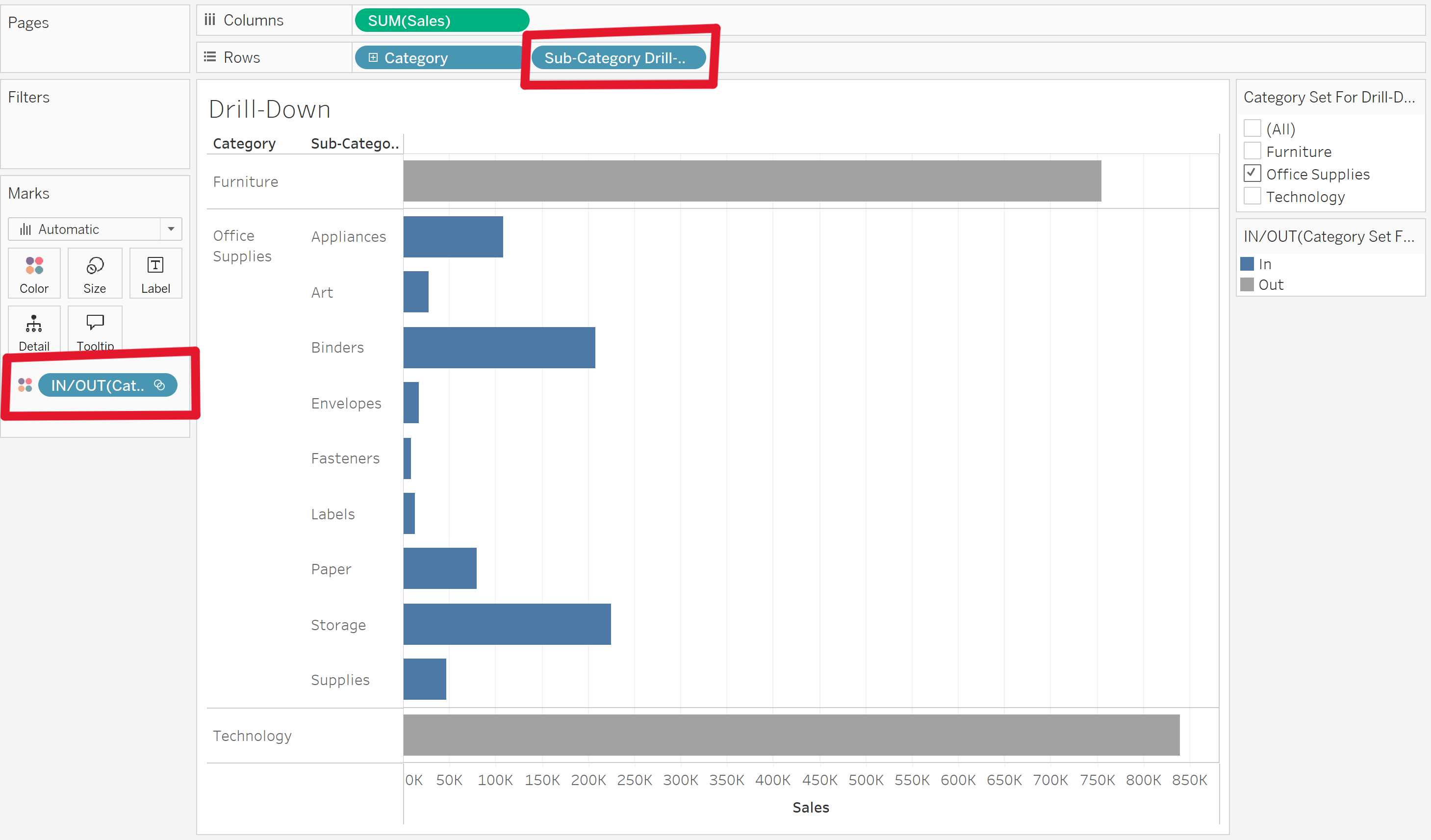Viewport: 1431px width, 840px height.
Task: Click the Detail marks card icon
Action: click(x=34, y=324)
